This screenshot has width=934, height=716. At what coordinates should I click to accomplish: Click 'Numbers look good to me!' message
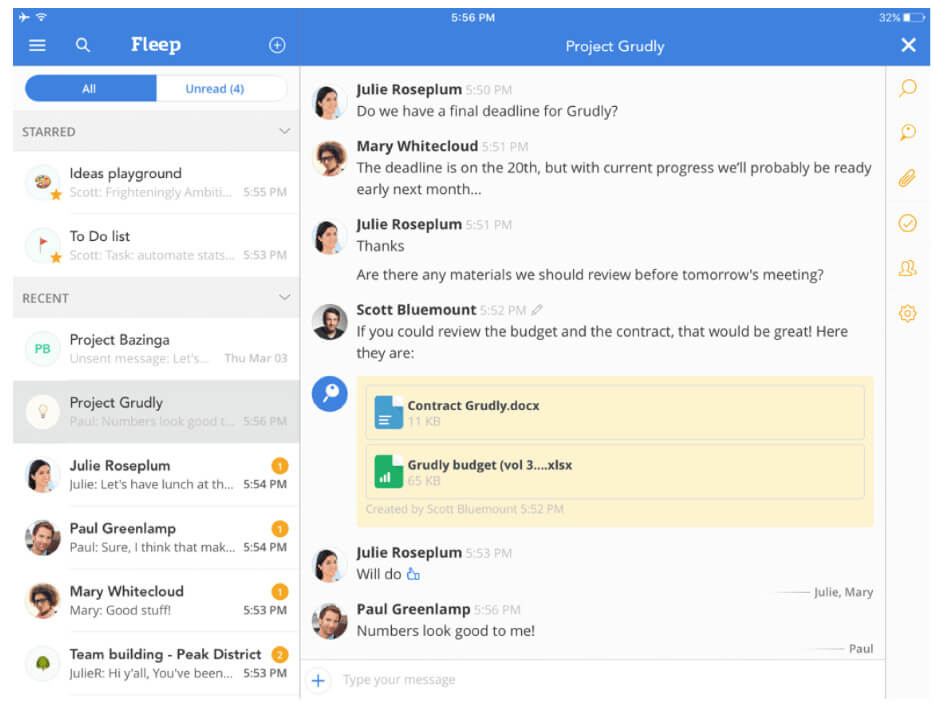(446, 631)
